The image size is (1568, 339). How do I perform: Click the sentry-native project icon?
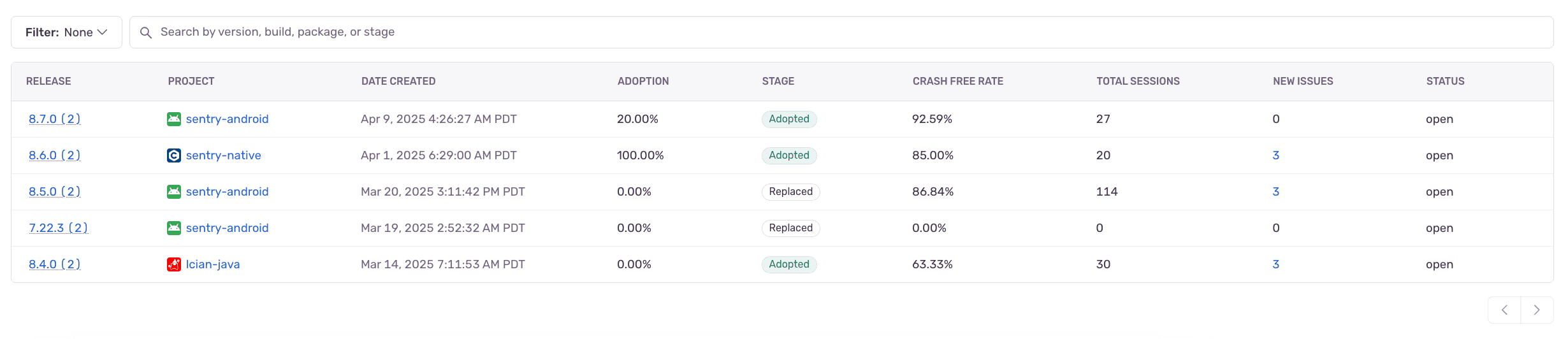pyautogui.click(x=173, y=155)
